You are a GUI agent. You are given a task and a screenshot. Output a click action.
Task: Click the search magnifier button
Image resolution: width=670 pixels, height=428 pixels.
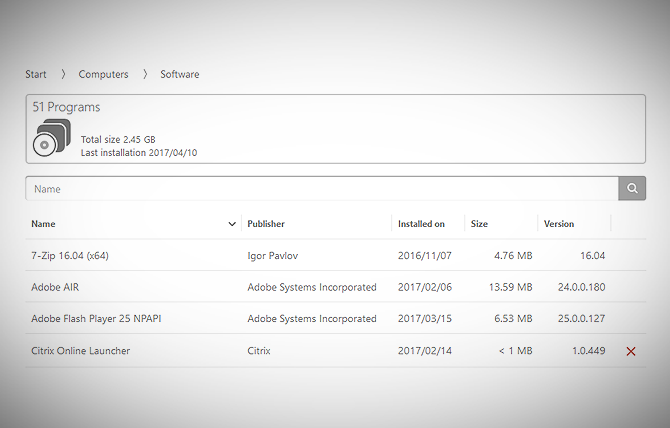[632, 188]
